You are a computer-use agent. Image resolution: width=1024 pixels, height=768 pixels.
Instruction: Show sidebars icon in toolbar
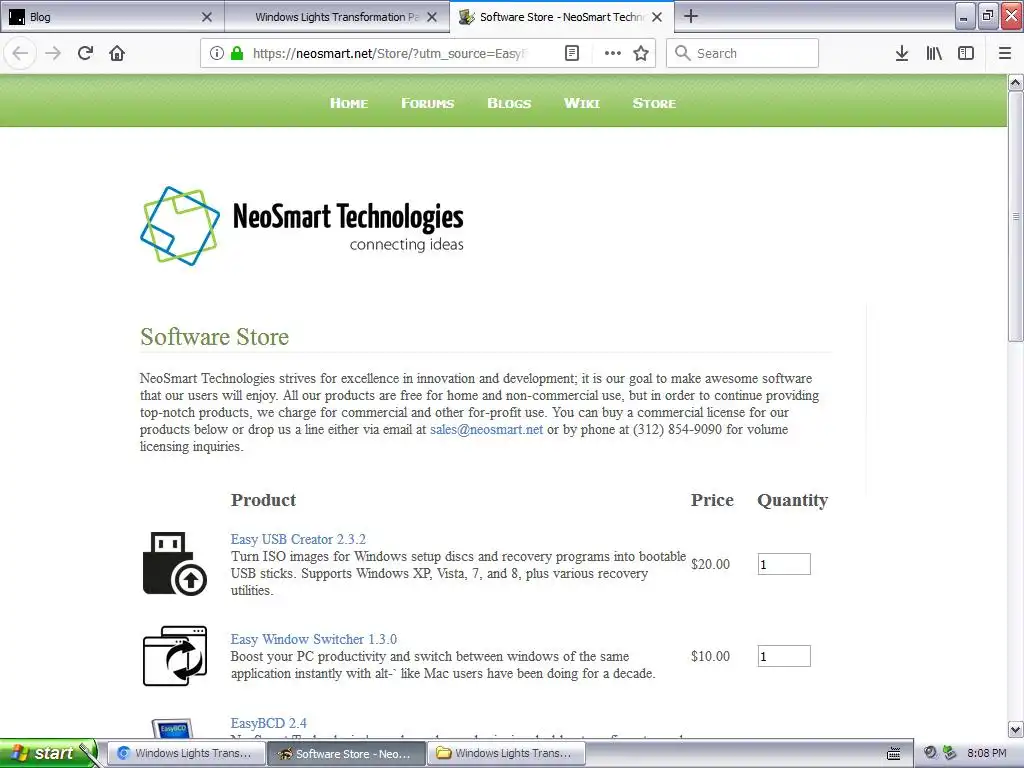966,53
